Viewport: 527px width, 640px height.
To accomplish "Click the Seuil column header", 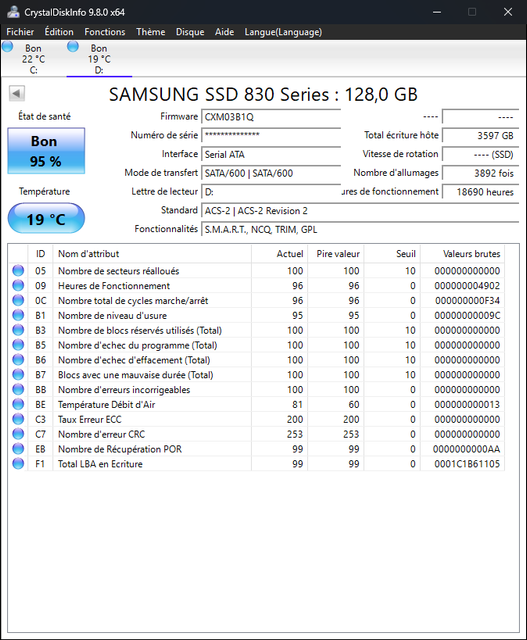I will click(392, 253).
